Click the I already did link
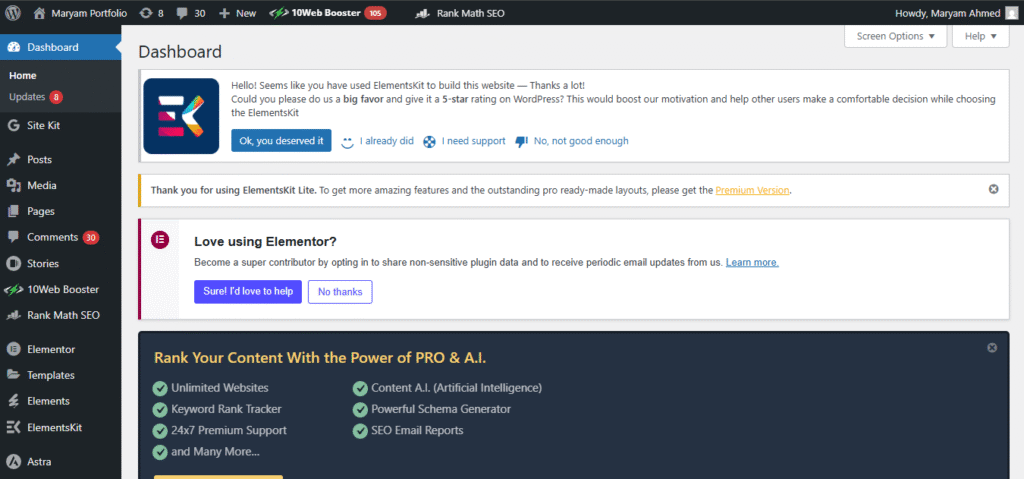Image resolution: width=1024 pixels, height=479 pixels. (x=387, y=140)
